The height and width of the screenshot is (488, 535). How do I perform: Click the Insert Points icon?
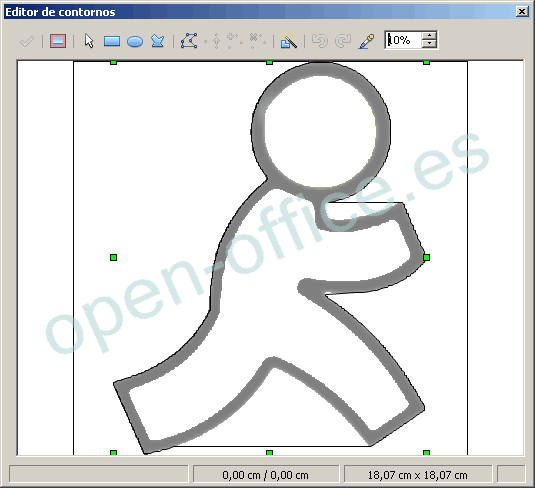[x=234, y=40]
